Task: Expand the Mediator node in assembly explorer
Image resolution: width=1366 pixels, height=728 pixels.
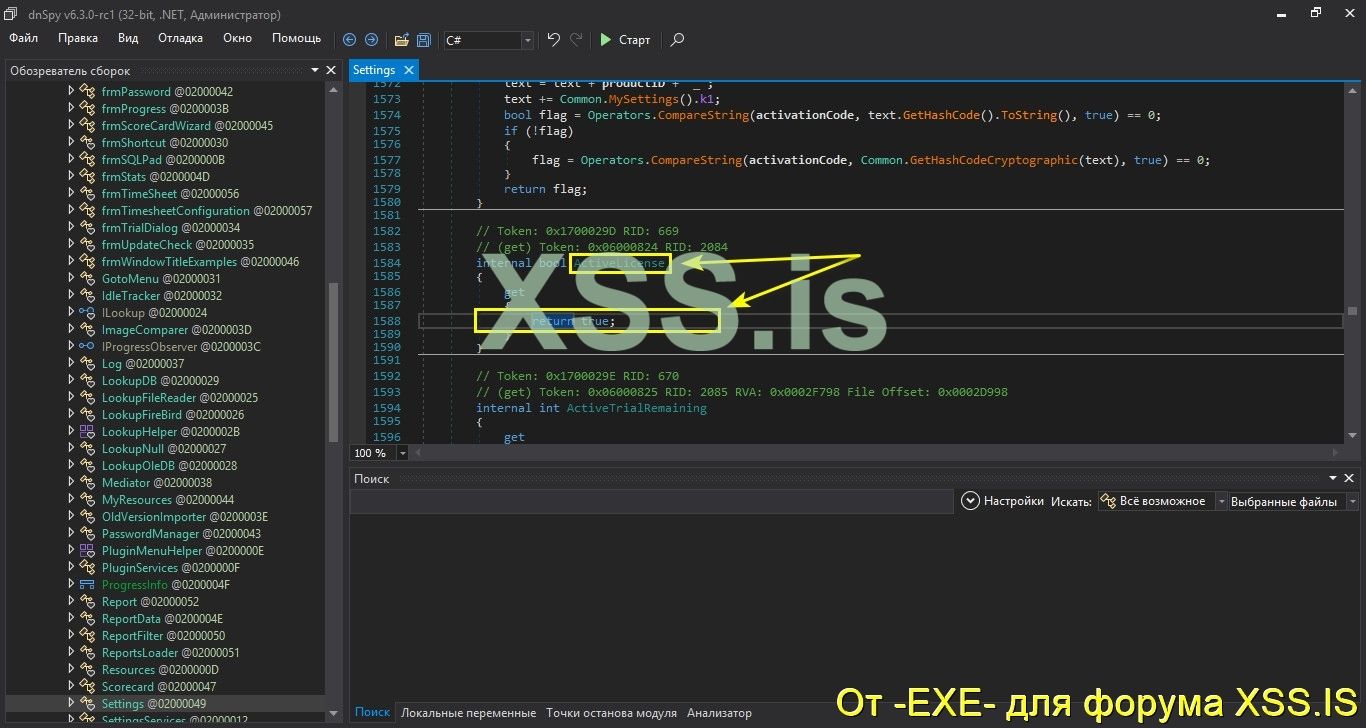Action: [x=70, y=482]
